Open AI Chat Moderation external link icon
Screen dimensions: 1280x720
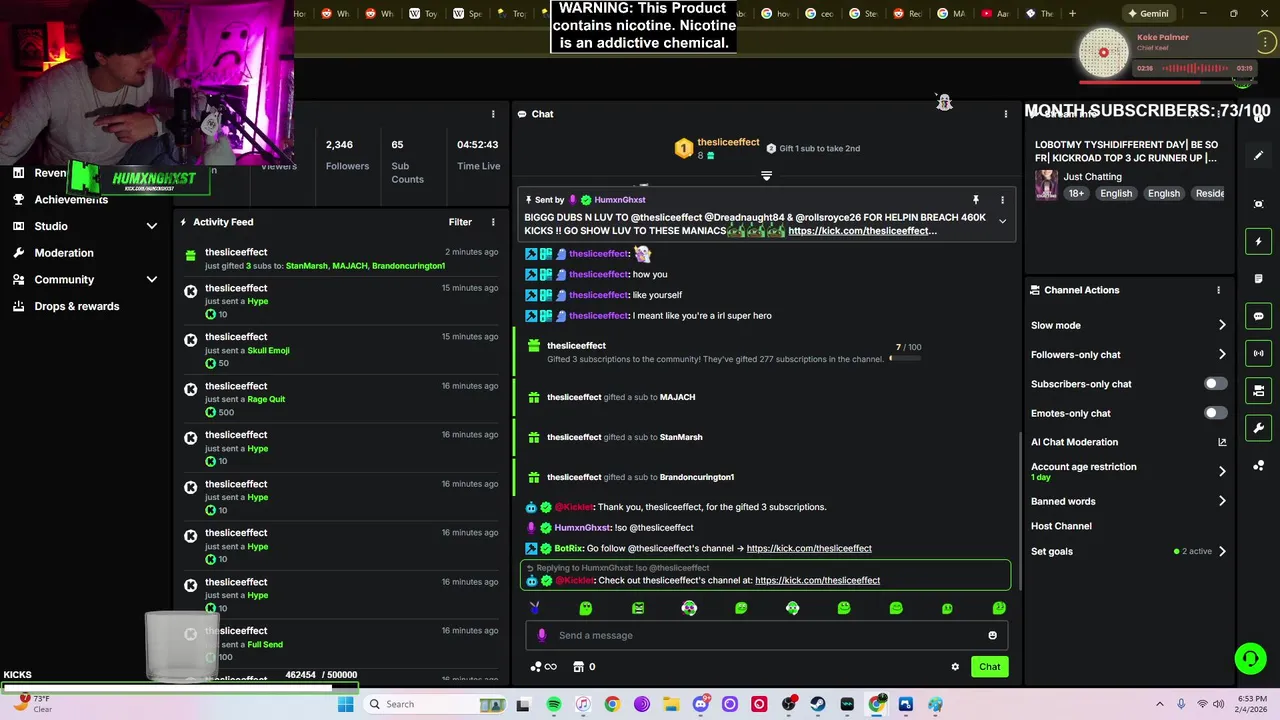1222,442
